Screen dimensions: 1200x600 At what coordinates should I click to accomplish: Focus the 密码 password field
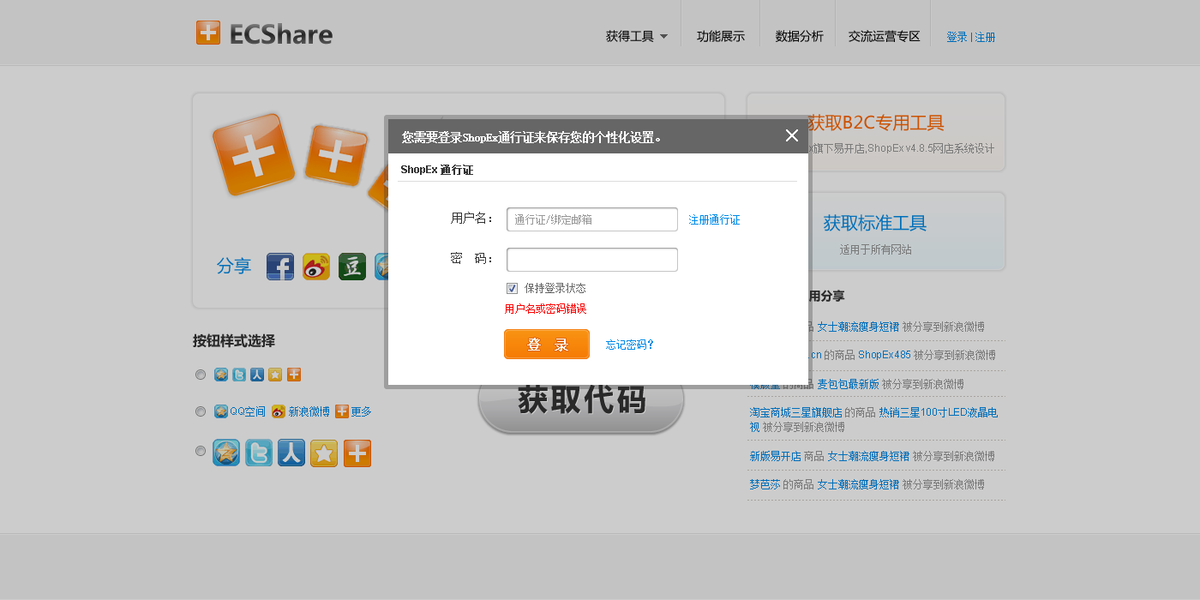(x=592, y=259)
